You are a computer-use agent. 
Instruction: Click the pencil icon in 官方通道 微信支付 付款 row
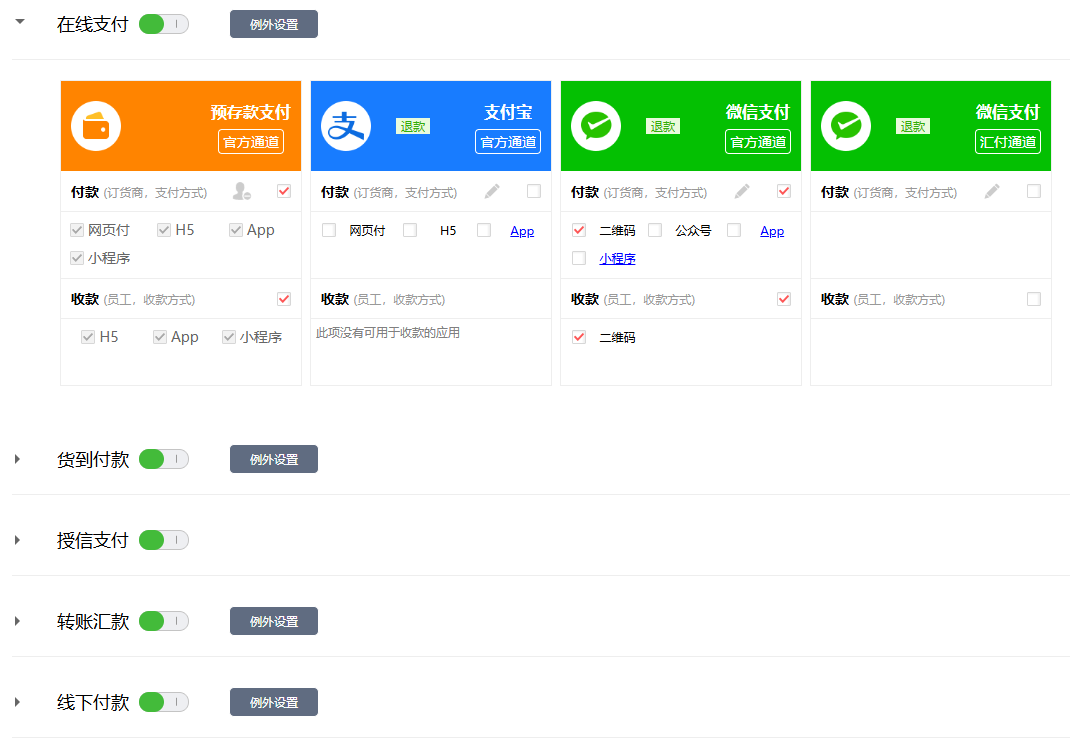pos(741,191)
